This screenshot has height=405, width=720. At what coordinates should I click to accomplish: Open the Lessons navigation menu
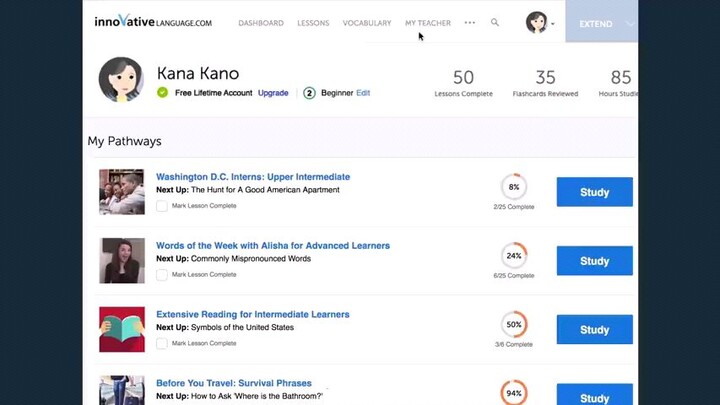pos(313,23)
